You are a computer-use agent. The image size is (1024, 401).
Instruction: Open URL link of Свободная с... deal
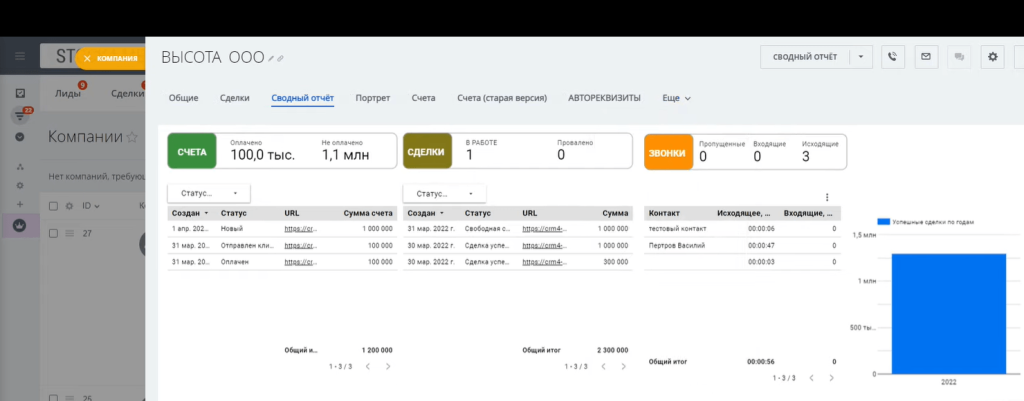[545, 229]
